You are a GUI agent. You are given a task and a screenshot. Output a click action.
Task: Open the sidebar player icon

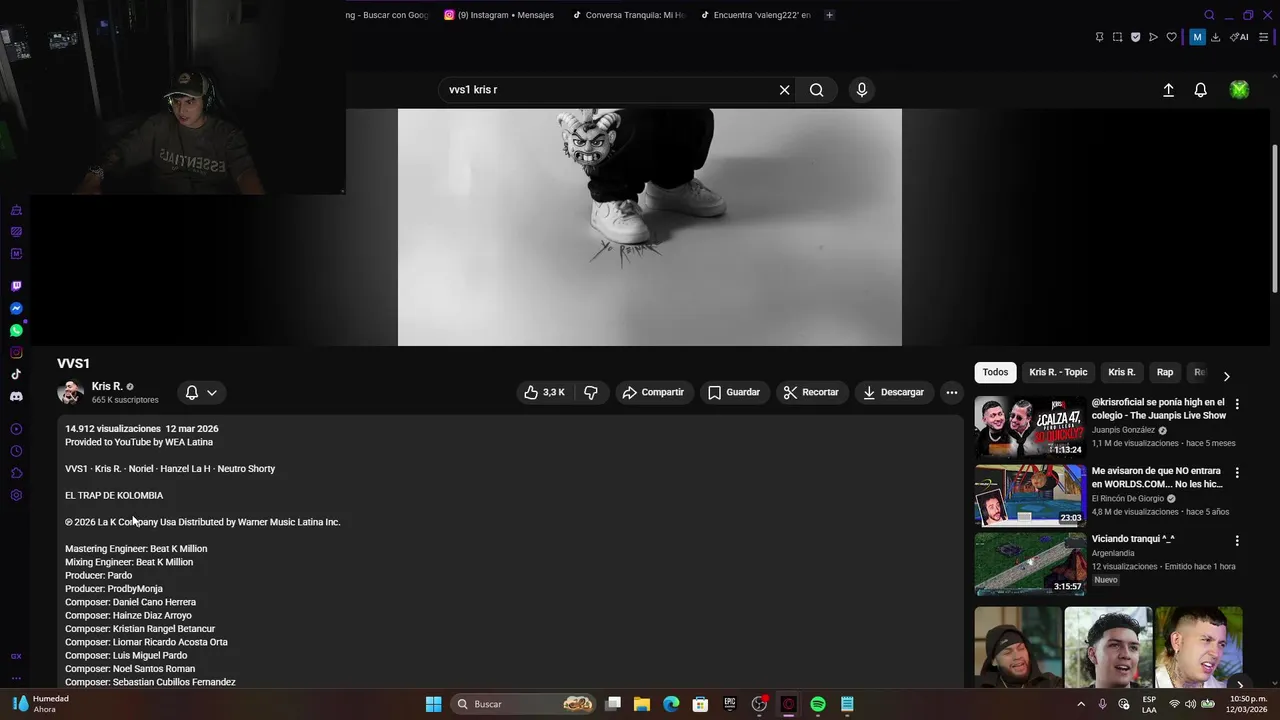coord(16,429)
